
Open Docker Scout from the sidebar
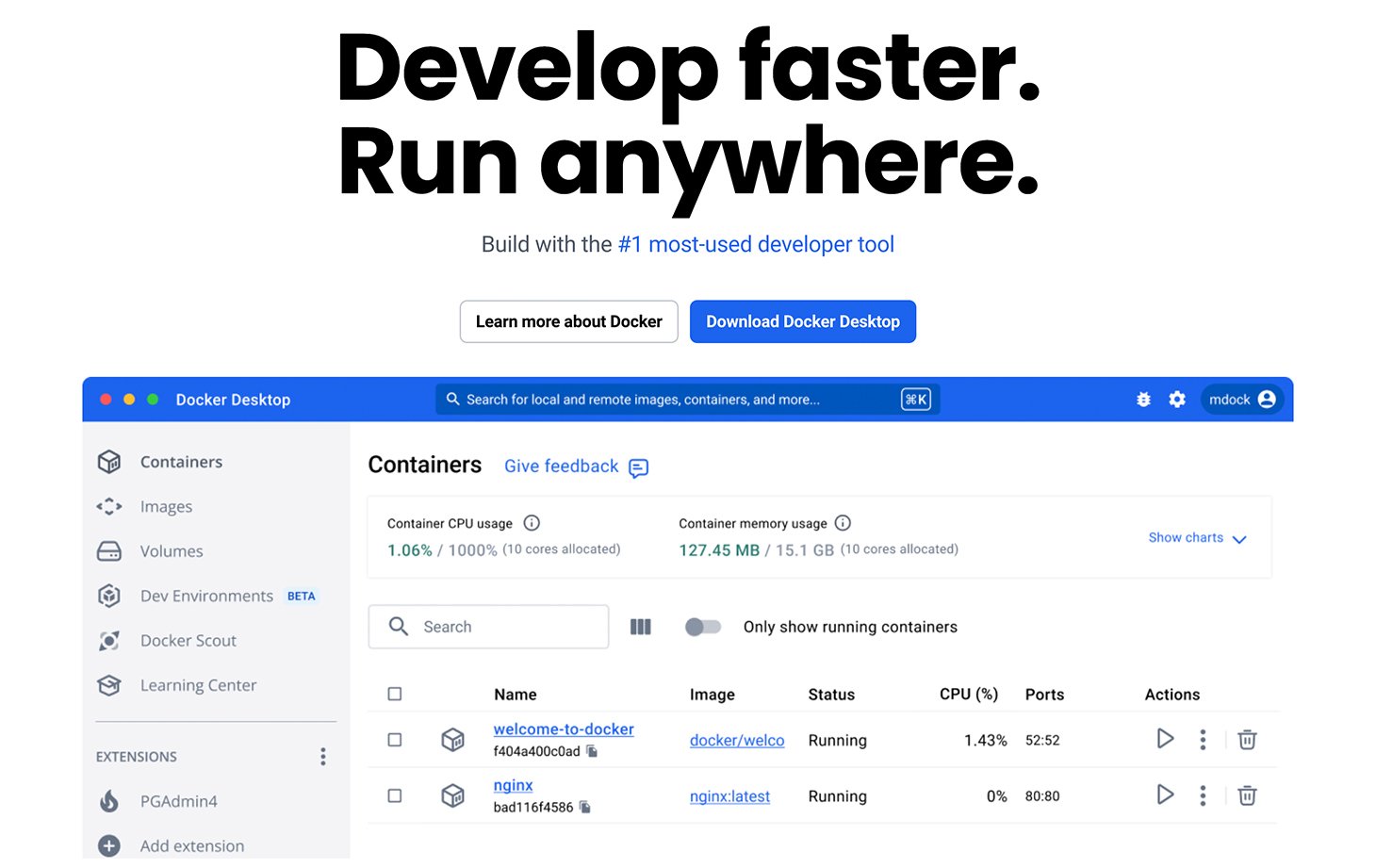[x=188, y=641]
